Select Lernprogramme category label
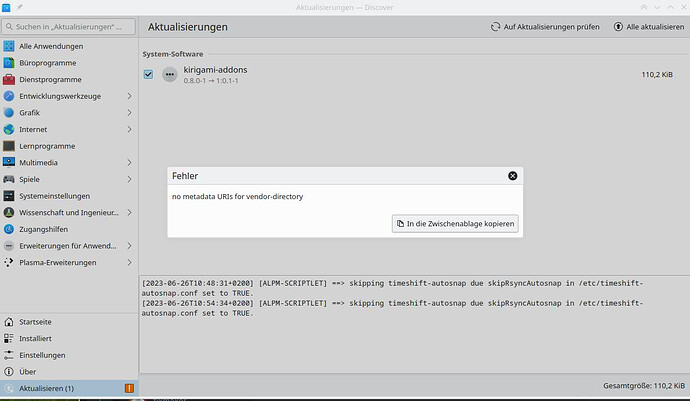This screenshot has width=690, height=401. pos(47,146)
